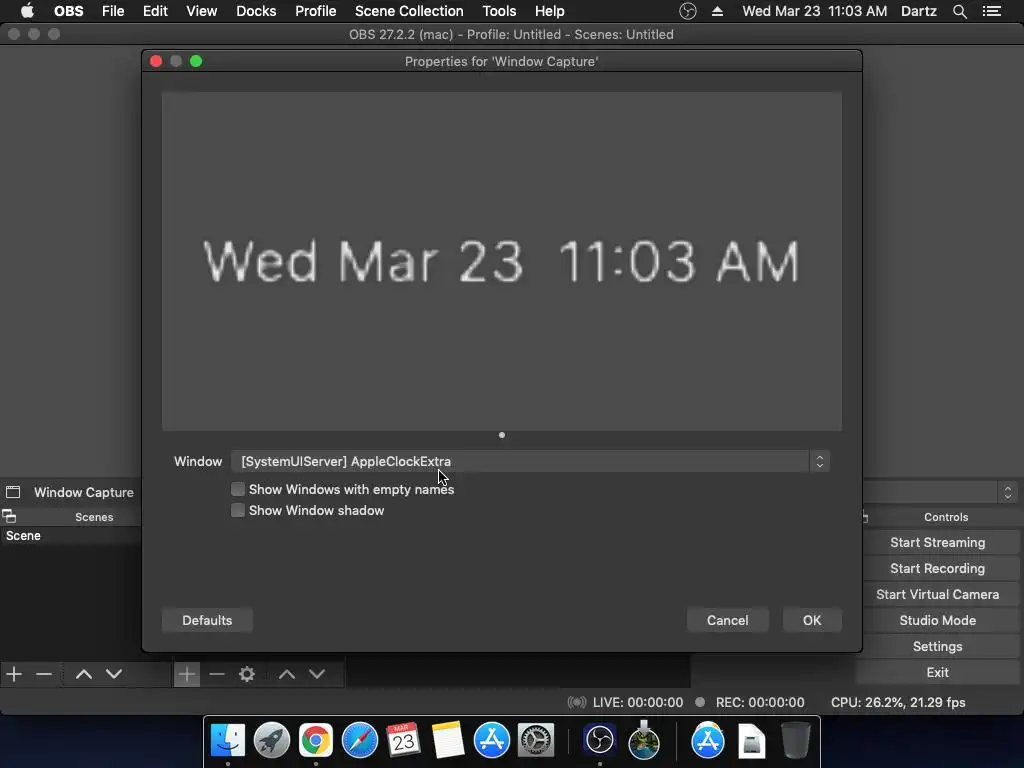This screenshot has width=1024, height=768.
Task: Click Start Recording in Controls
Action: [937, 568]
